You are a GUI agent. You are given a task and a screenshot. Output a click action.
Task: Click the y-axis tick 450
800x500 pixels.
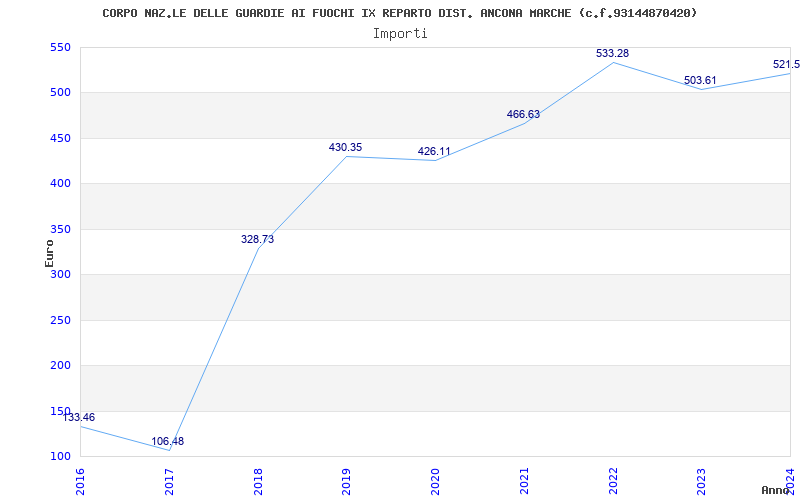(59, 138)
